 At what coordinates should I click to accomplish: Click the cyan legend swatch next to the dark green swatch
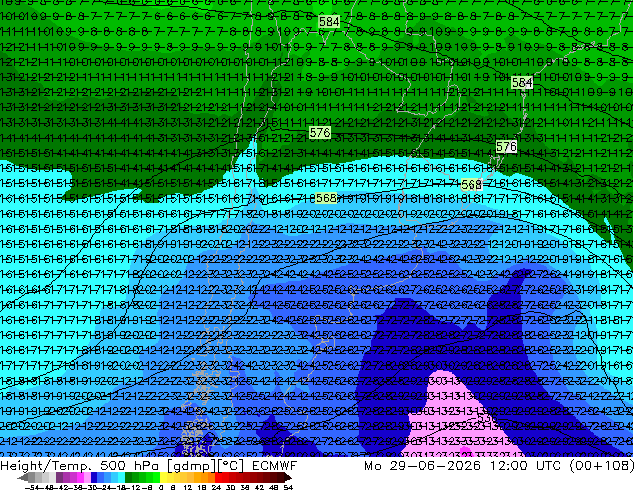point(121,478)
